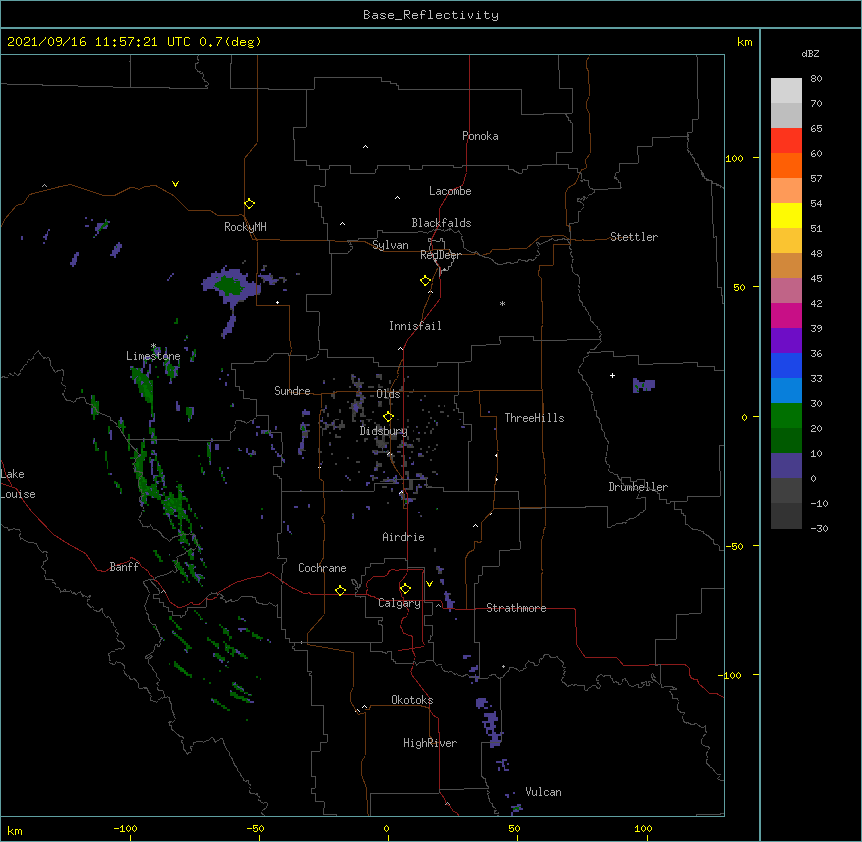Click the yellow diamond marker south of RedDeer
This screenshot has width=862, height=842.
426,281
